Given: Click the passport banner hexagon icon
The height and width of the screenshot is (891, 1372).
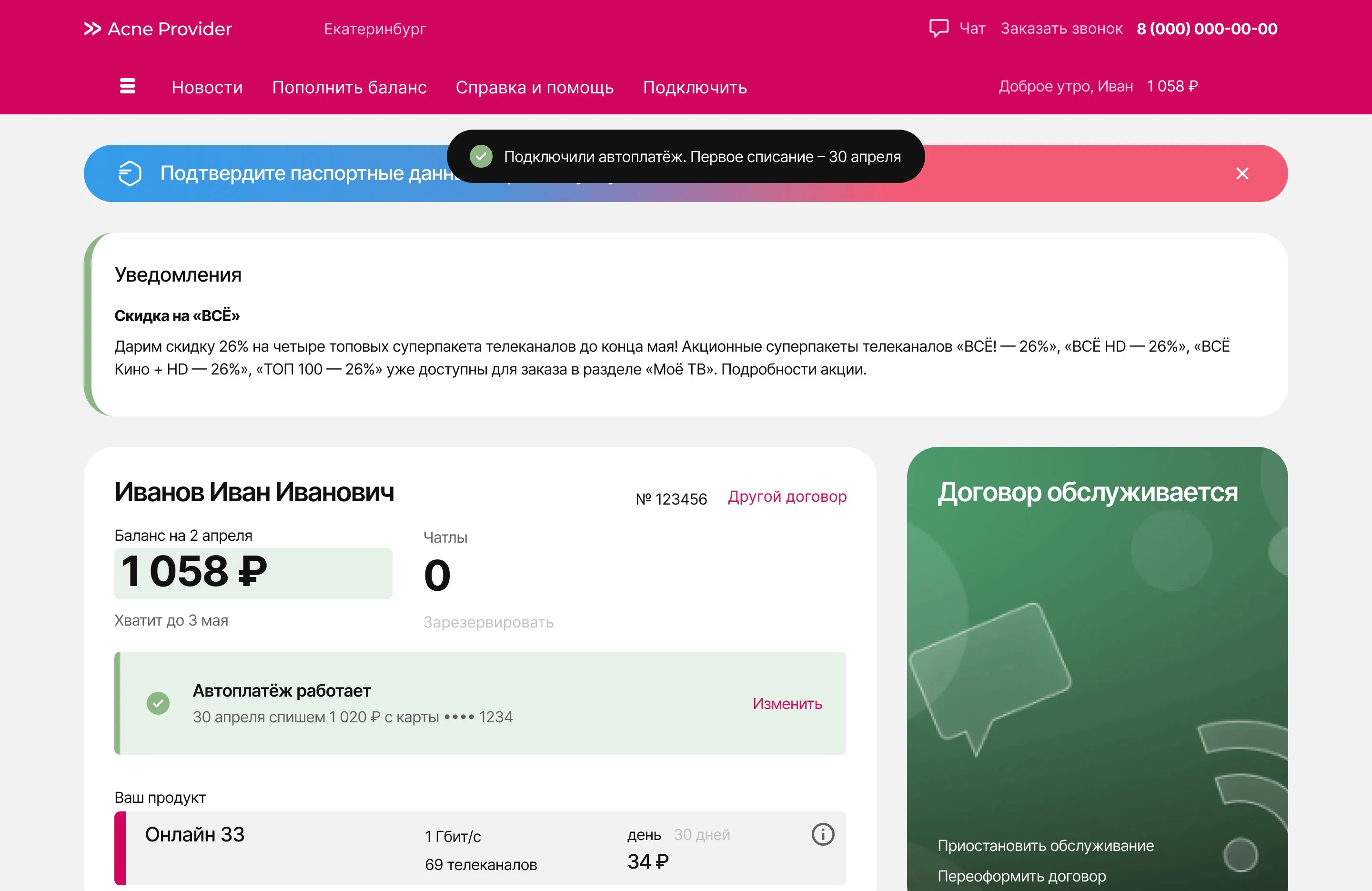Looking at the screenshot, I should (130, 173).
